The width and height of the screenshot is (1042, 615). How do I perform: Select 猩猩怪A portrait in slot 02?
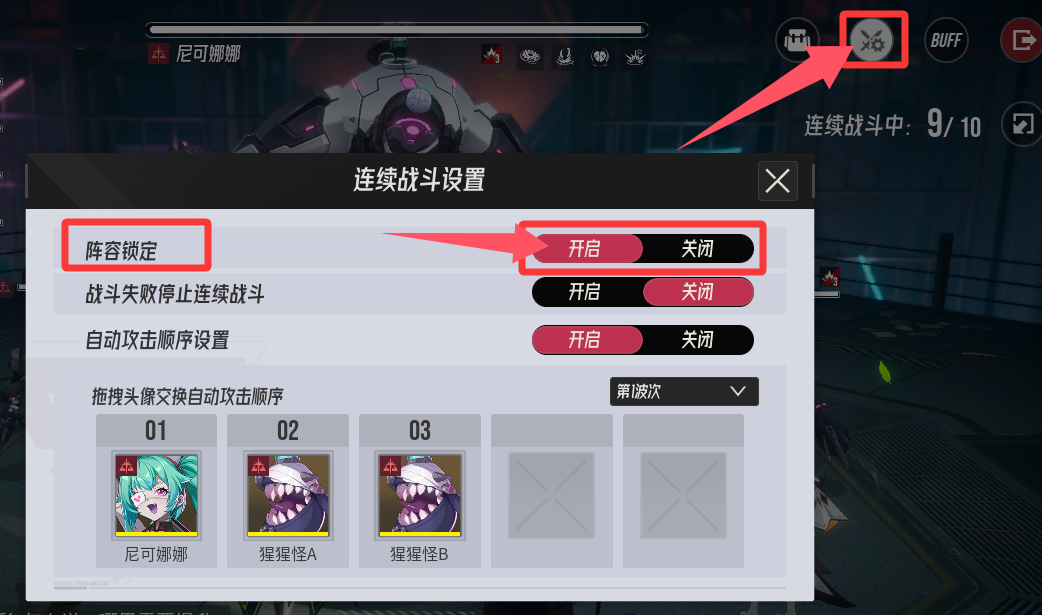(288, 495)
